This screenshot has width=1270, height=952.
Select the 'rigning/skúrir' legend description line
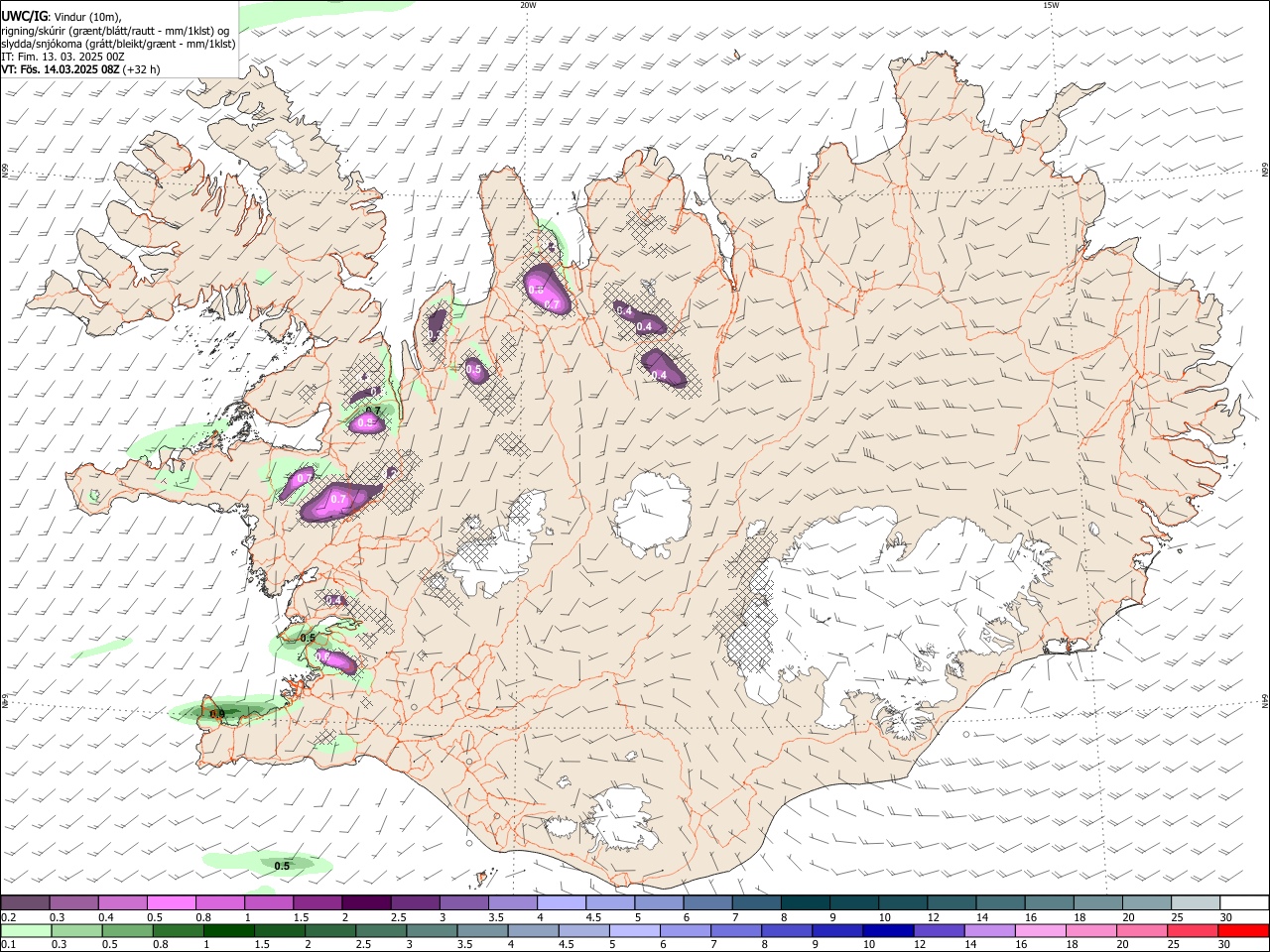115,31
